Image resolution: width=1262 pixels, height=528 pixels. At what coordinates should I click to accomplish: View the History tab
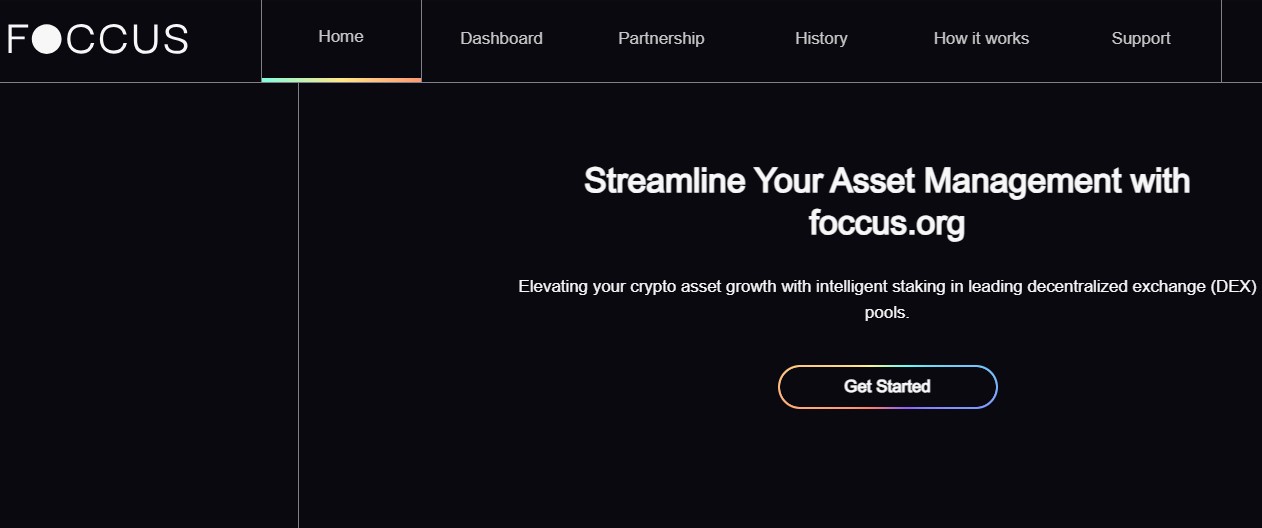tap(821, 39)
